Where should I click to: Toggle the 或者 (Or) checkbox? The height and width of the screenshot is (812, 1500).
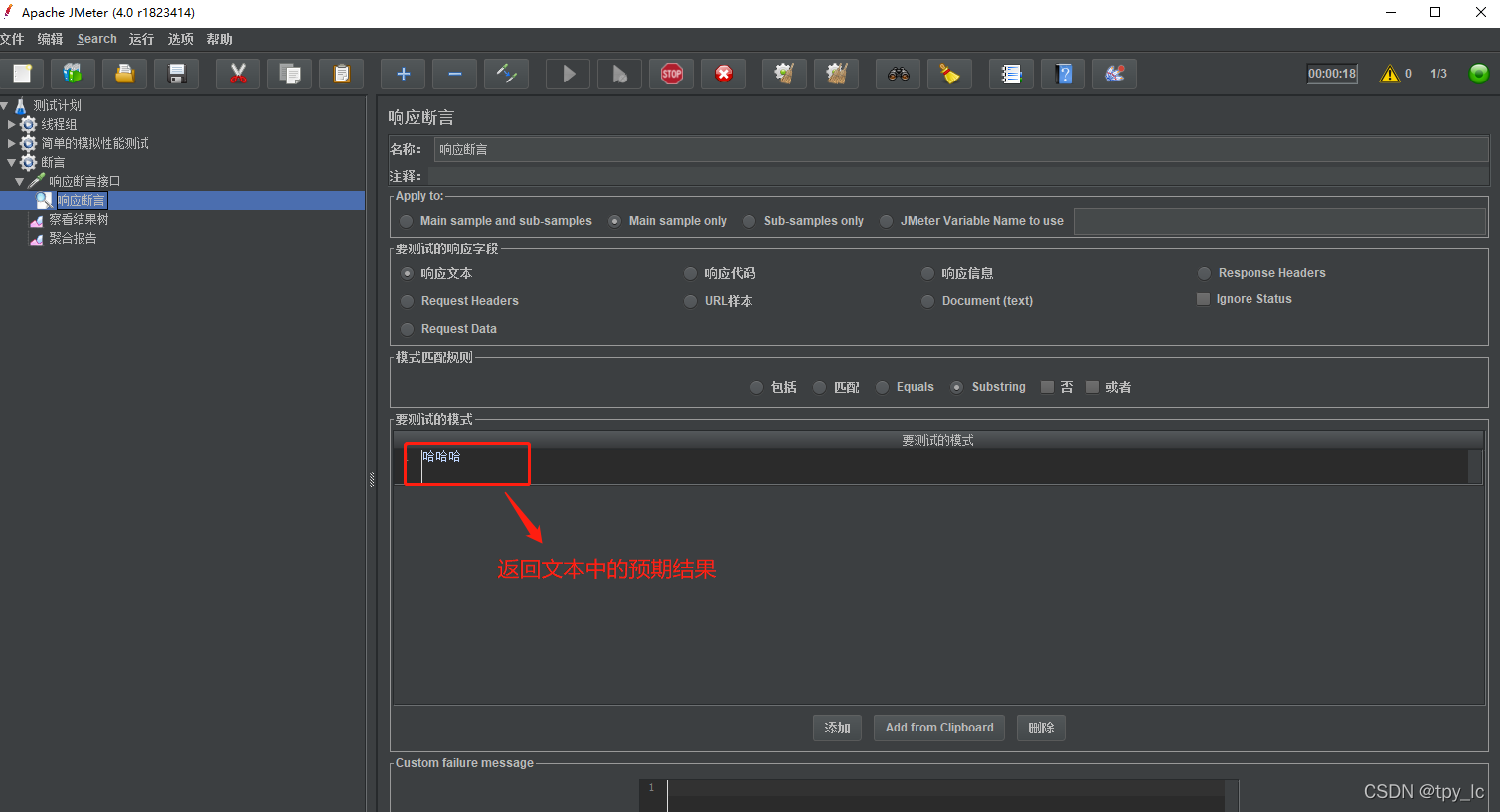click(1092, 387)
